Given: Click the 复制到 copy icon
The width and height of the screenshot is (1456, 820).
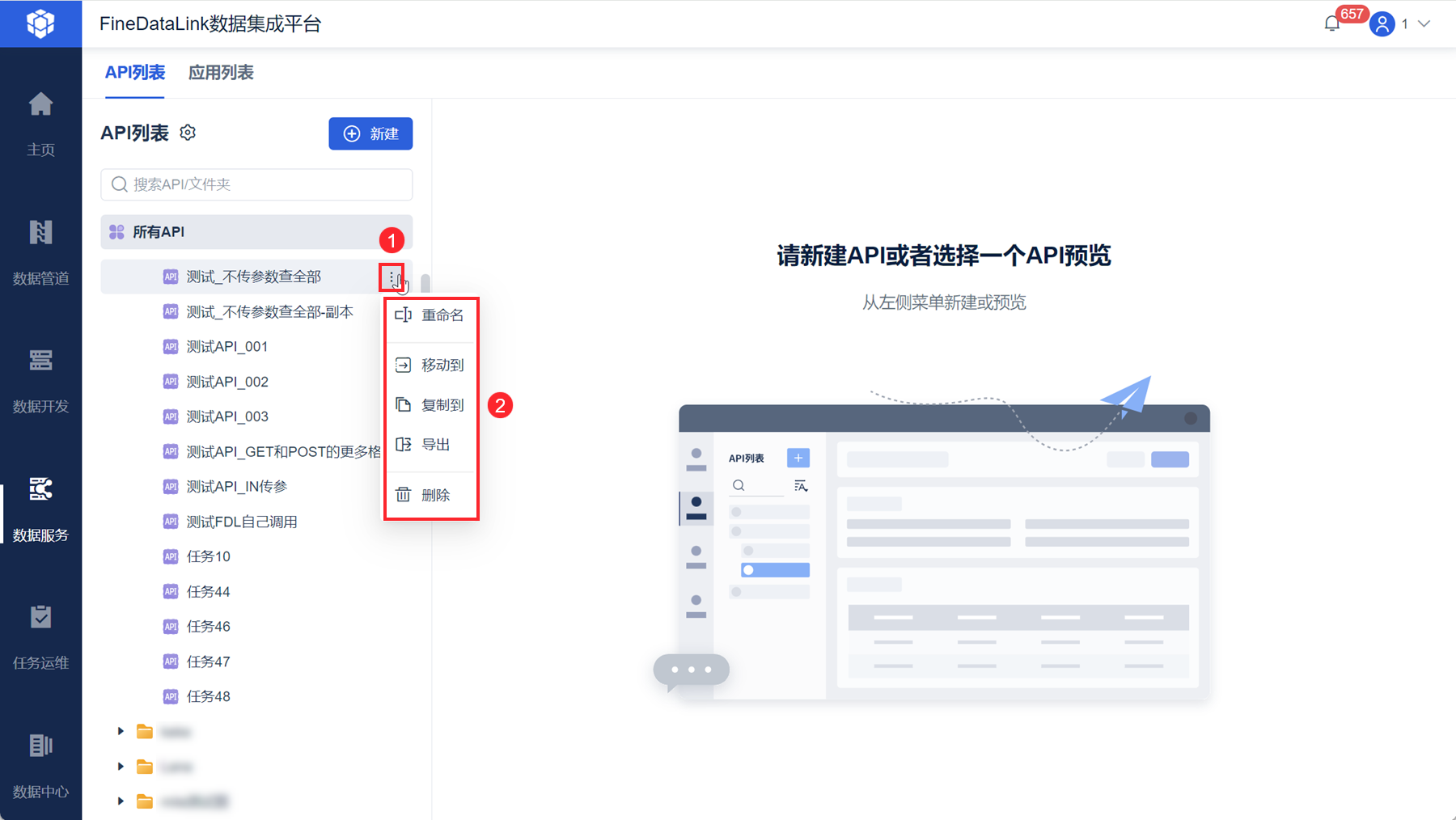Looking at the screenshot, I should [403, 404].
